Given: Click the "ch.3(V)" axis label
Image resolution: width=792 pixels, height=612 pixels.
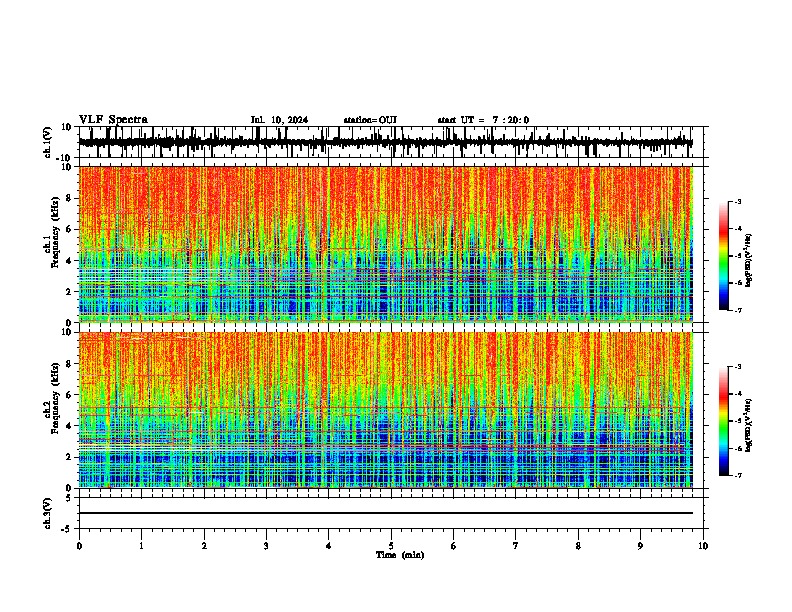Looking at the screenshot, I should 48,513.
